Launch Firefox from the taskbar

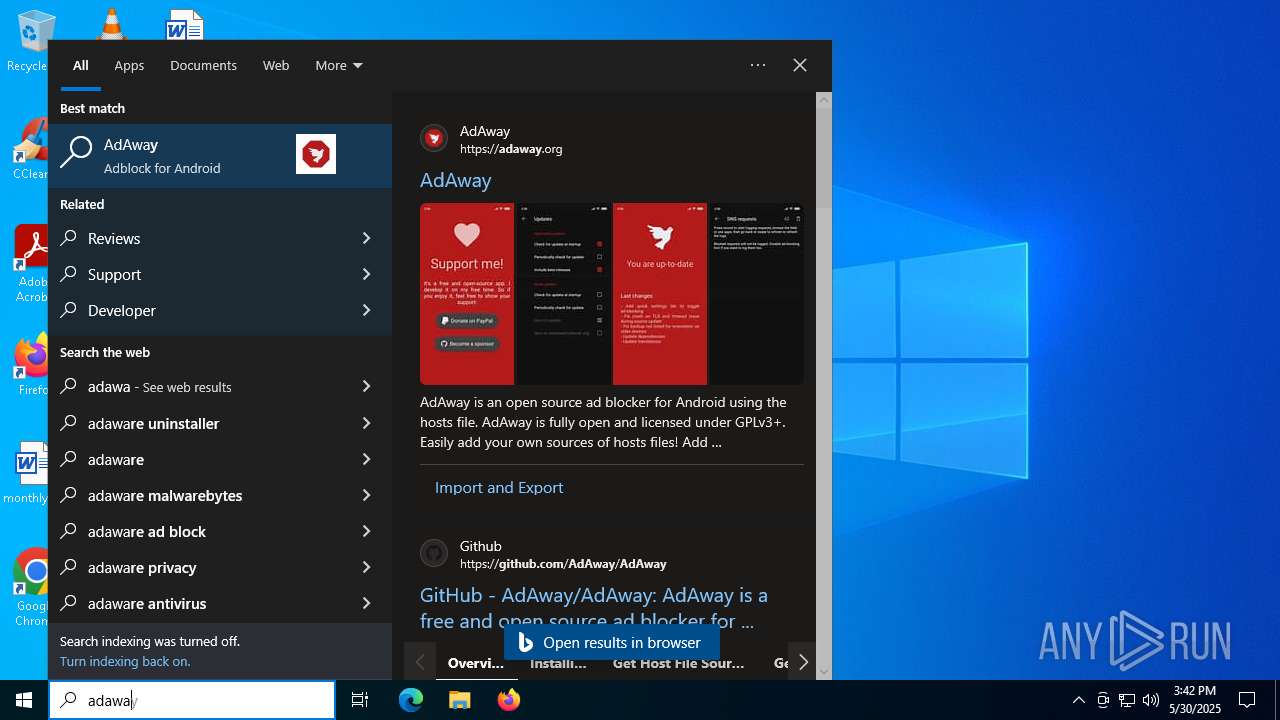(x=508, y=700)
